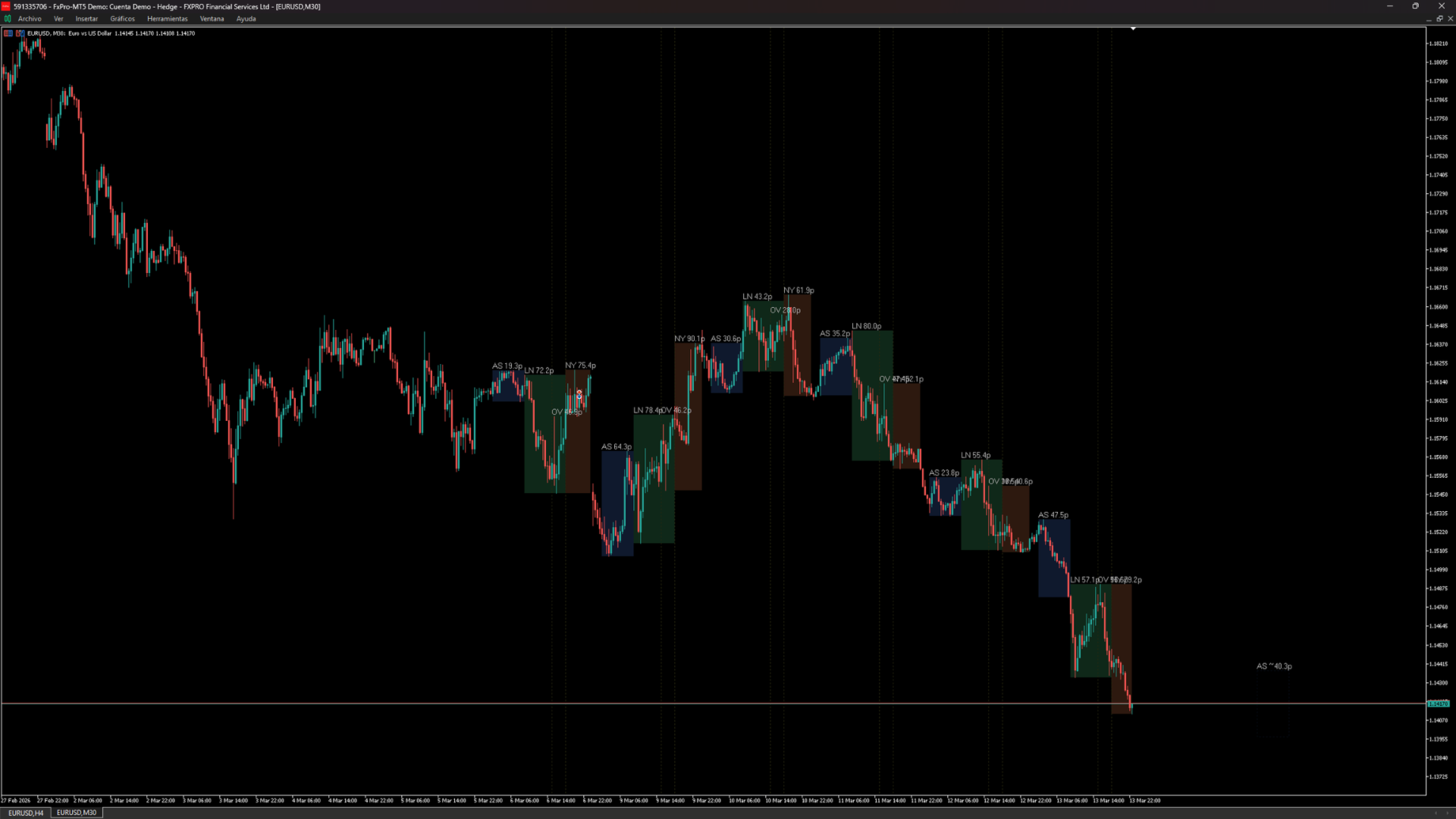Viewport: 1456px width, 819px height.
Task: Click the AS ~40.3p projected session label
Action: 1274,667
